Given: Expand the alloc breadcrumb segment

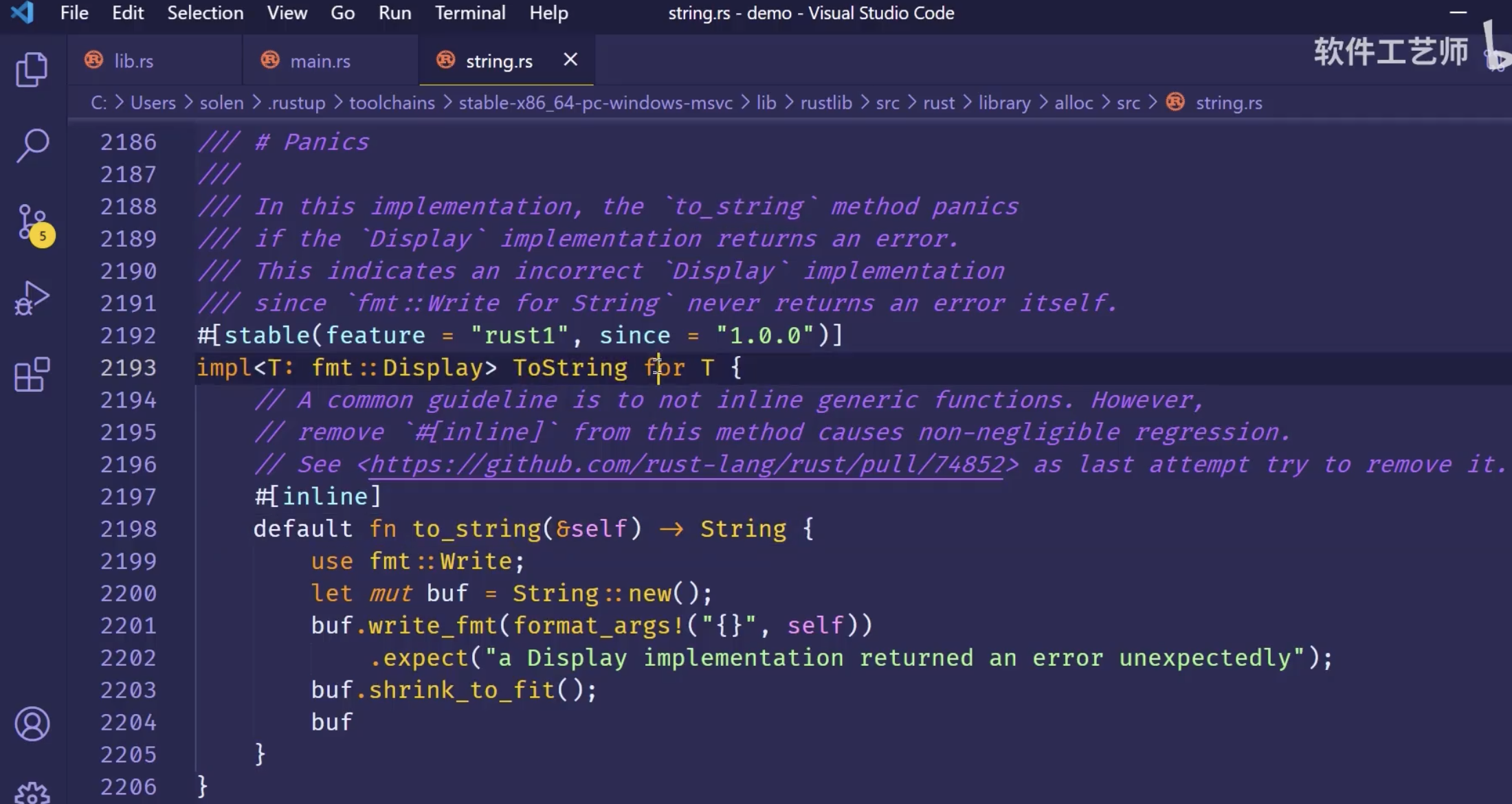Looking at the screenshot, I should click(1073, 103).
